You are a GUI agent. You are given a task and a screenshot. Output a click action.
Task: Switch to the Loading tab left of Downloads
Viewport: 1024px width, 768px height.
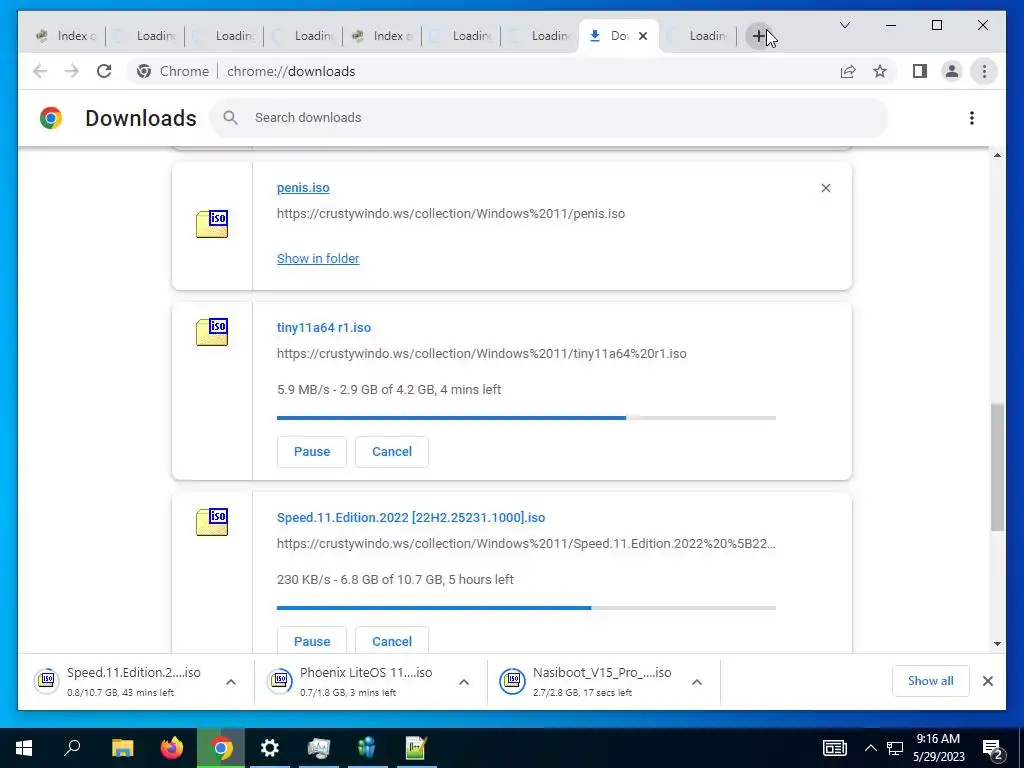(x=541, y=36)
